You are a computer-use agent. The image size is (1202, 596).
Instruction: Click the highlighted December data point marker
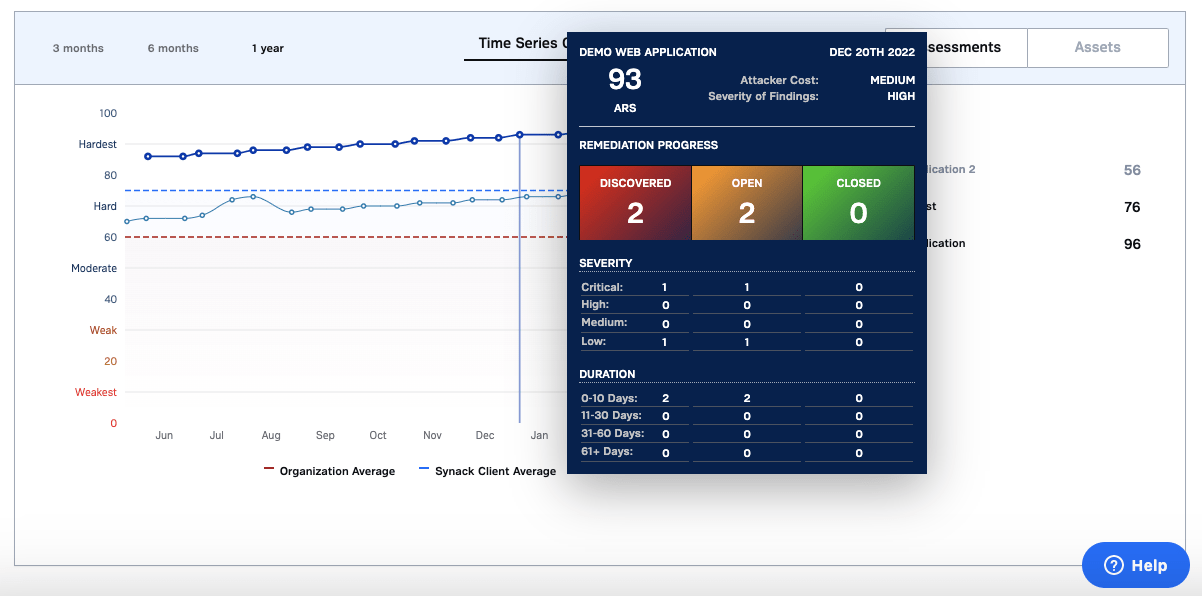pos(520,134)
